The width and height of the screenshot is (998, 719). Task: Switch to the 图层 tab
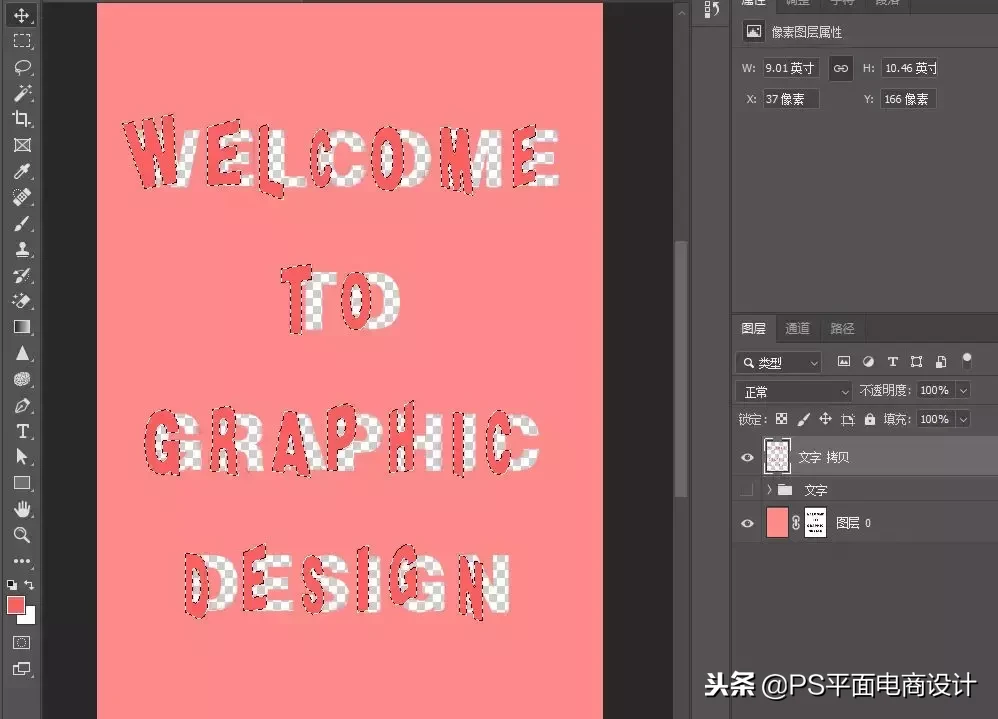pos(754,328)
